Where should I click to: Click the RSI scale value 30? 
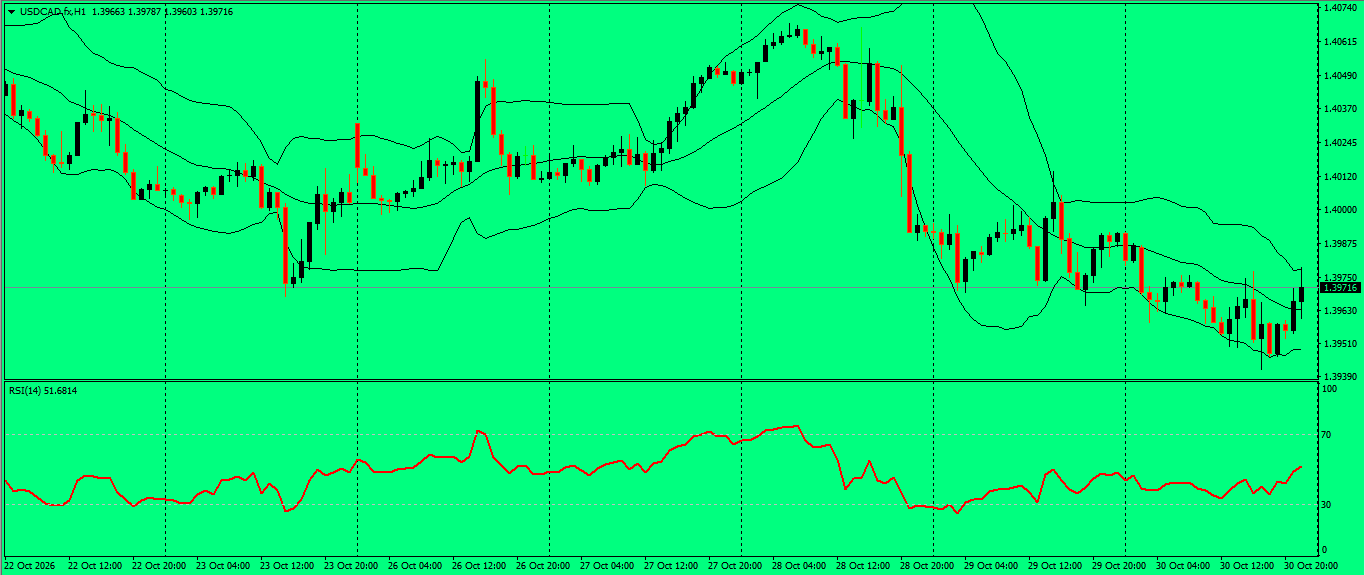click(1328, 504)
